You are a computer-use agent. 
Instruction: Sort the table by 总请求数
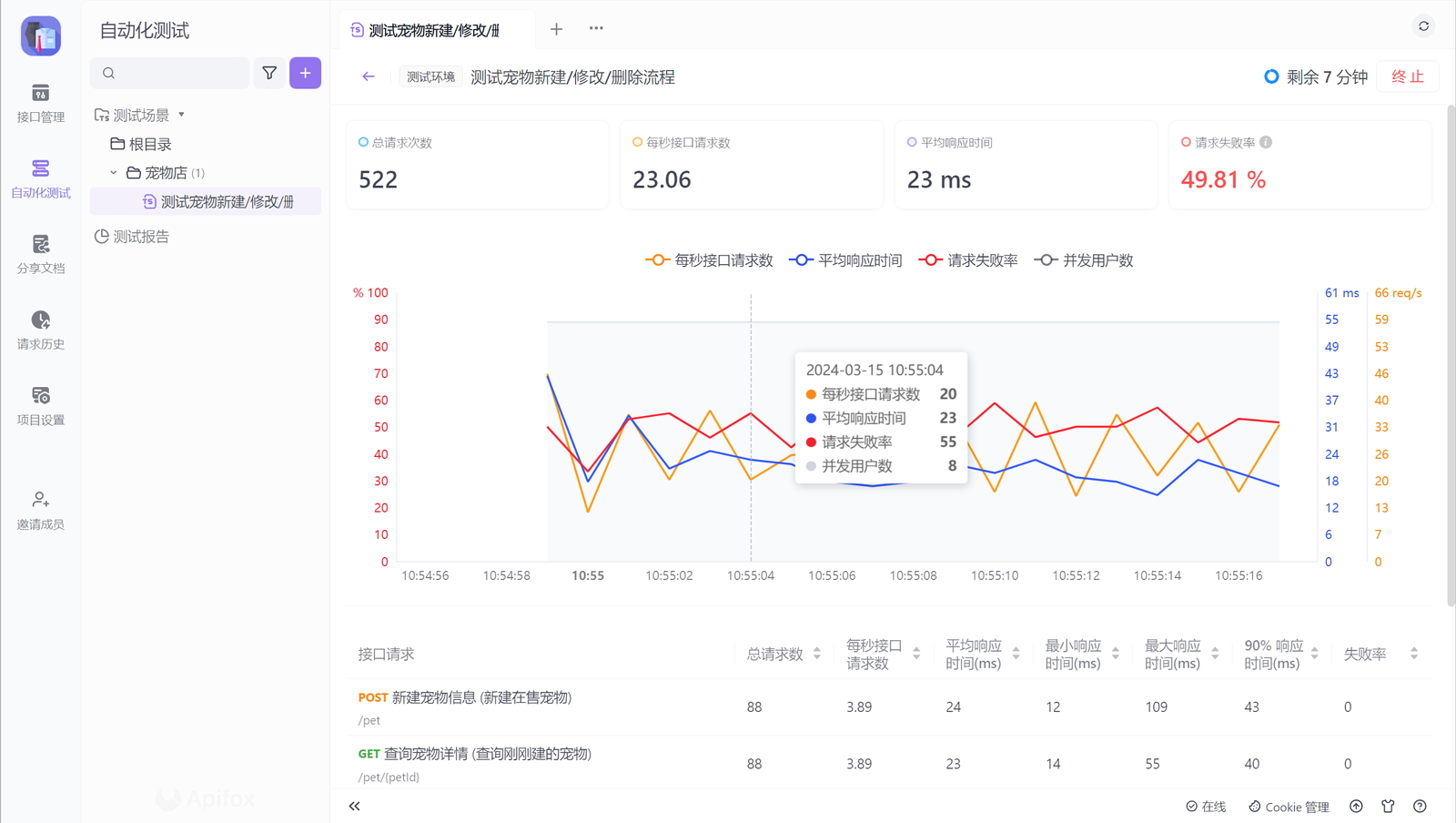816,653
